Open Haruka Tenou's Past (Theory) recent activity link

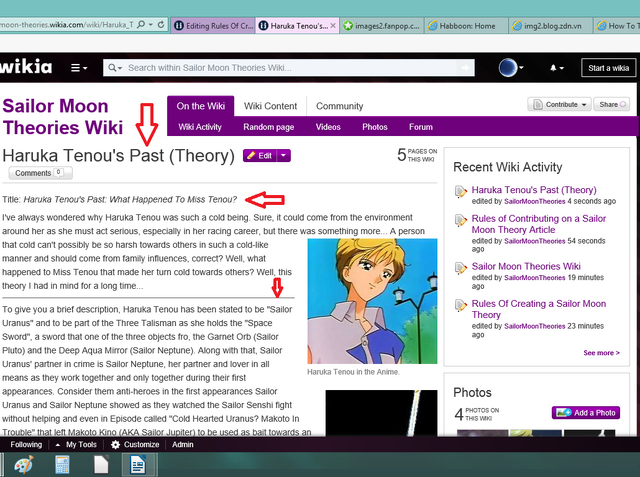pyautogui.click(x=534, y=190)
